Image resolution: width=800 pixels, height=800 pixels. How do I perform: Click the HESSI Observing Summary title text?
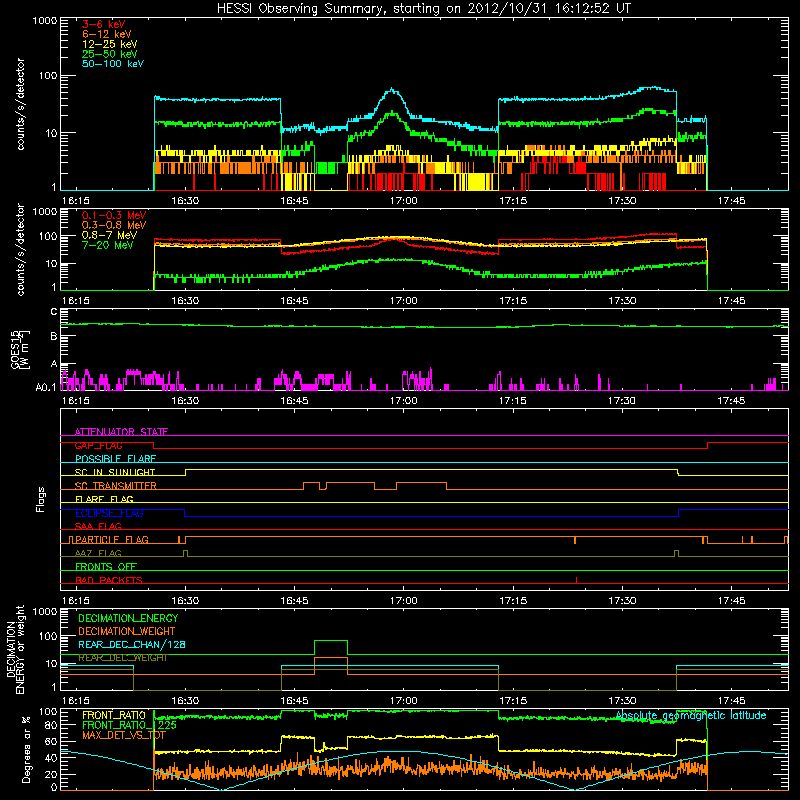424,9
